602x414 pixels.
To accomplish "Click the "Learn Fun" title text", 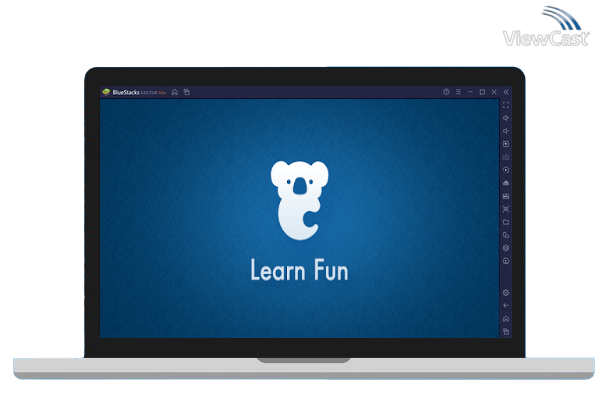I will coord(299,270).
